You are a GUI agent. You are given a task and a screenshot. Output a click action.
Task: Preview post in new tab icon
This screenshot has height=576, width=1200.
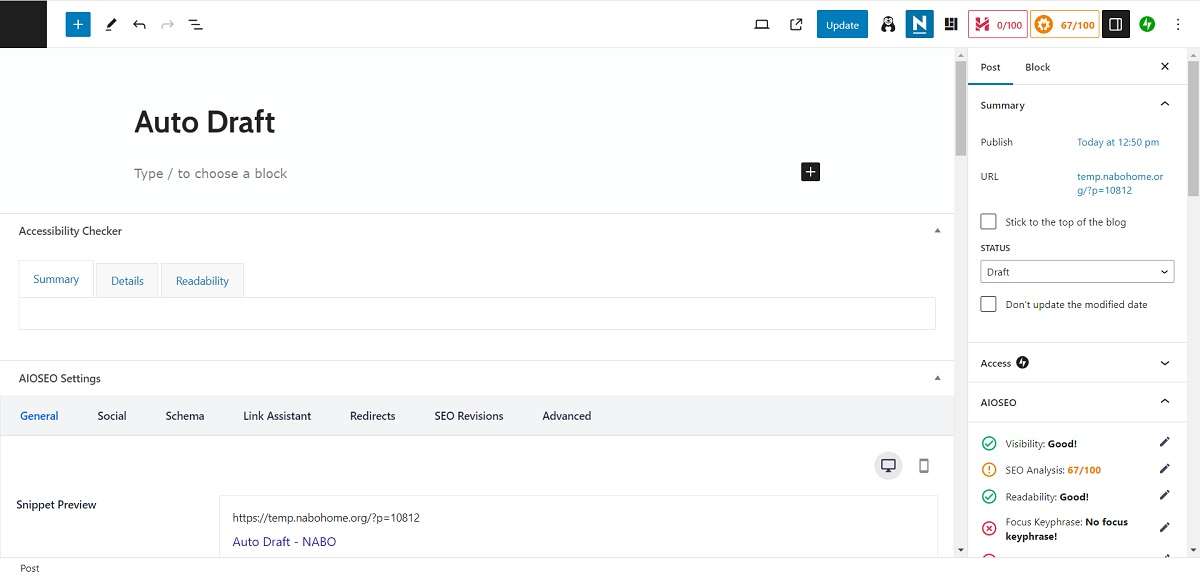coord(796,24)
